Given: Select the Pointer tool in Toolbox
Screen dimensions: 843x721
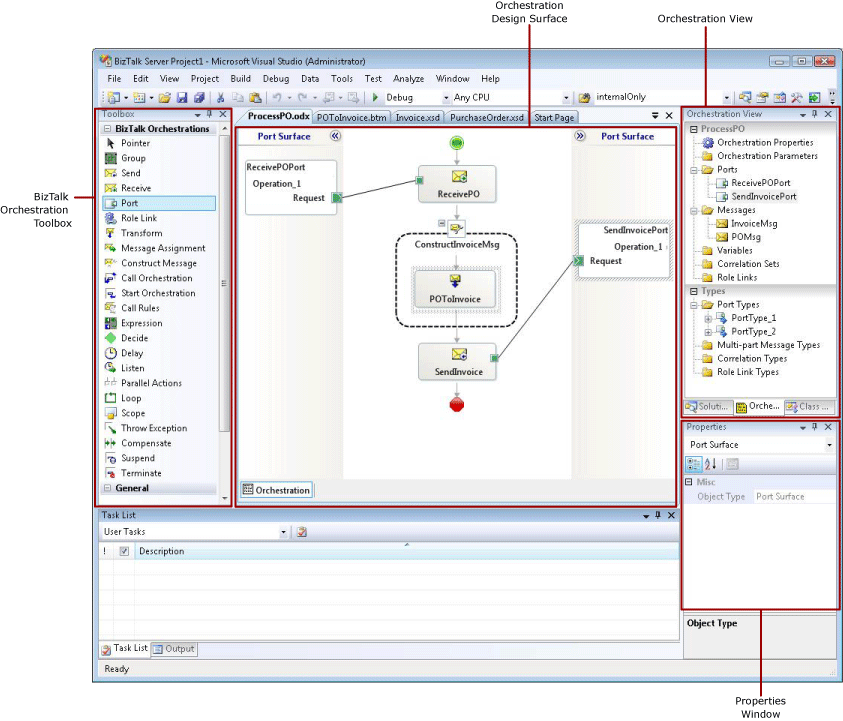Looking at the screenshot, I should (159, 143).
